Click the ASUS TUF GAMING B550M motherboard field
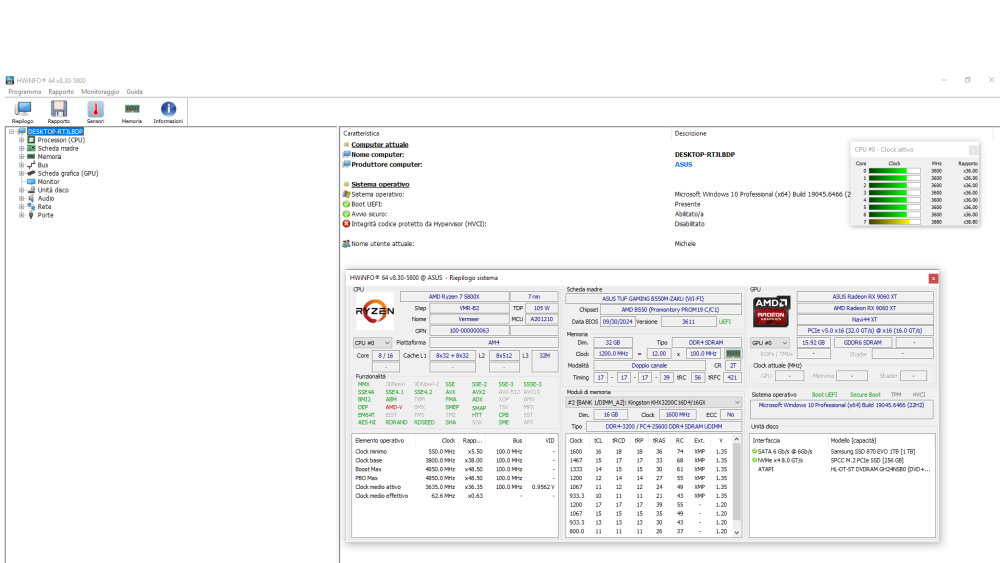This screenshot has width=1000, height=563. tap(653, 298)
